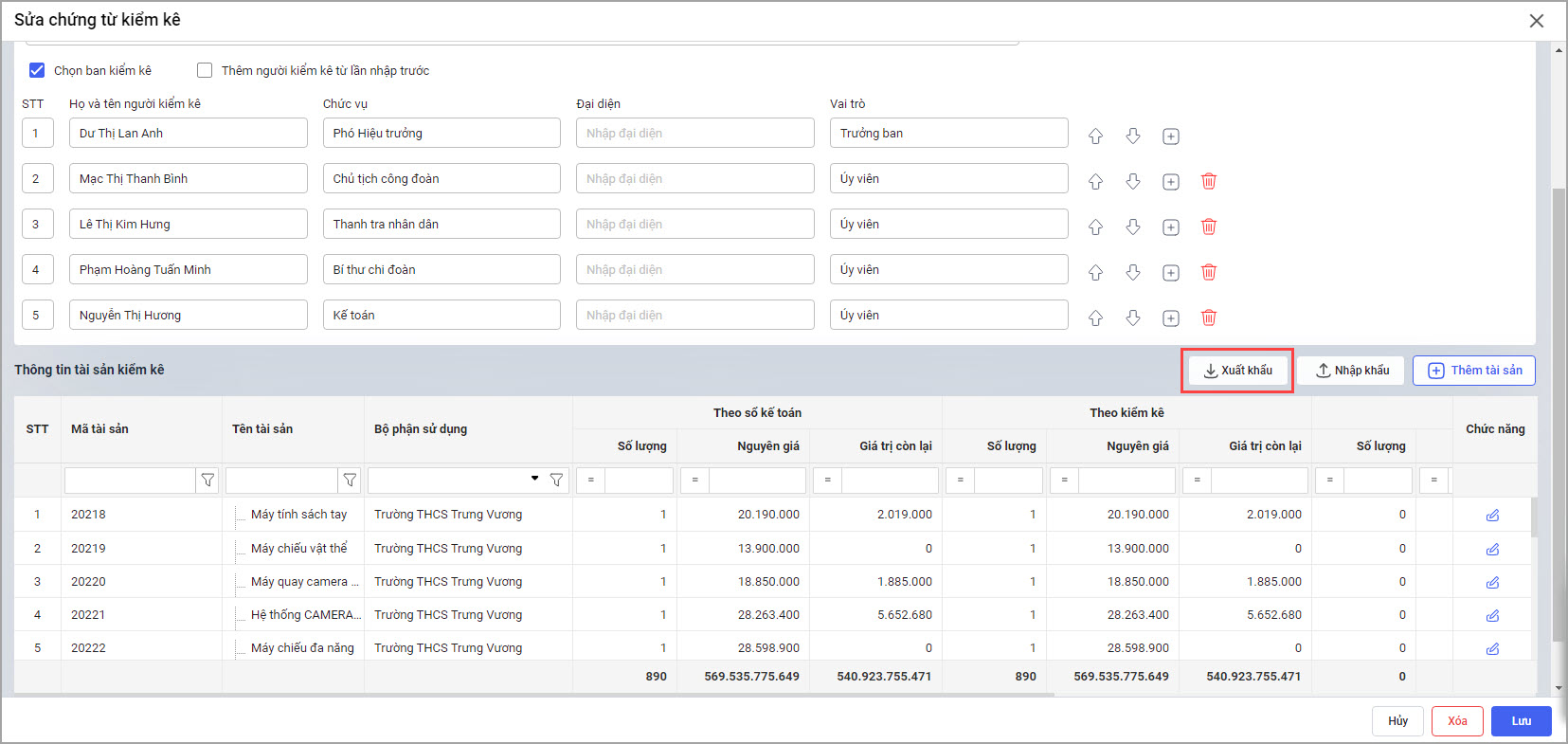Enable Thêm người kiểm kê từ lần nhập trước
Screen dimensions: 1568x744
[x=205, y=70]
